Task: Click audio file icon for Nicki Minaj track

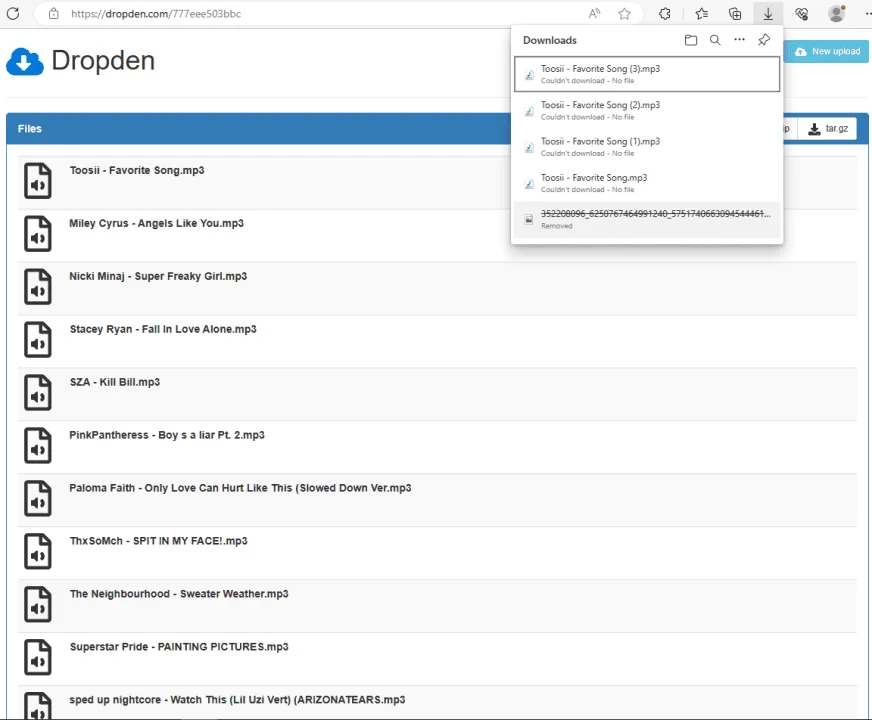Action: (38, 286)
